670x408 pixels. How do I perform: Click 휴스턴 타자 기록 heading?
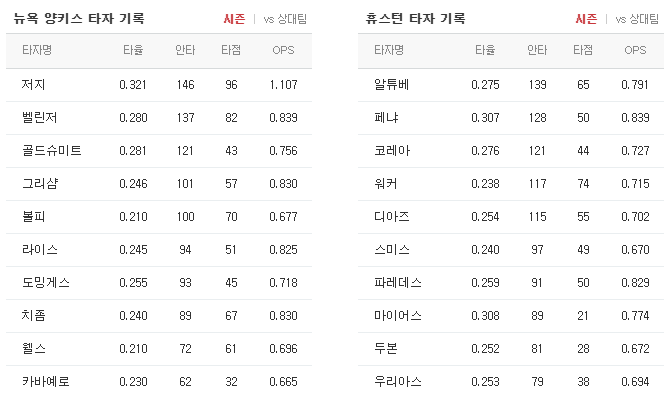tap(415, 19)
